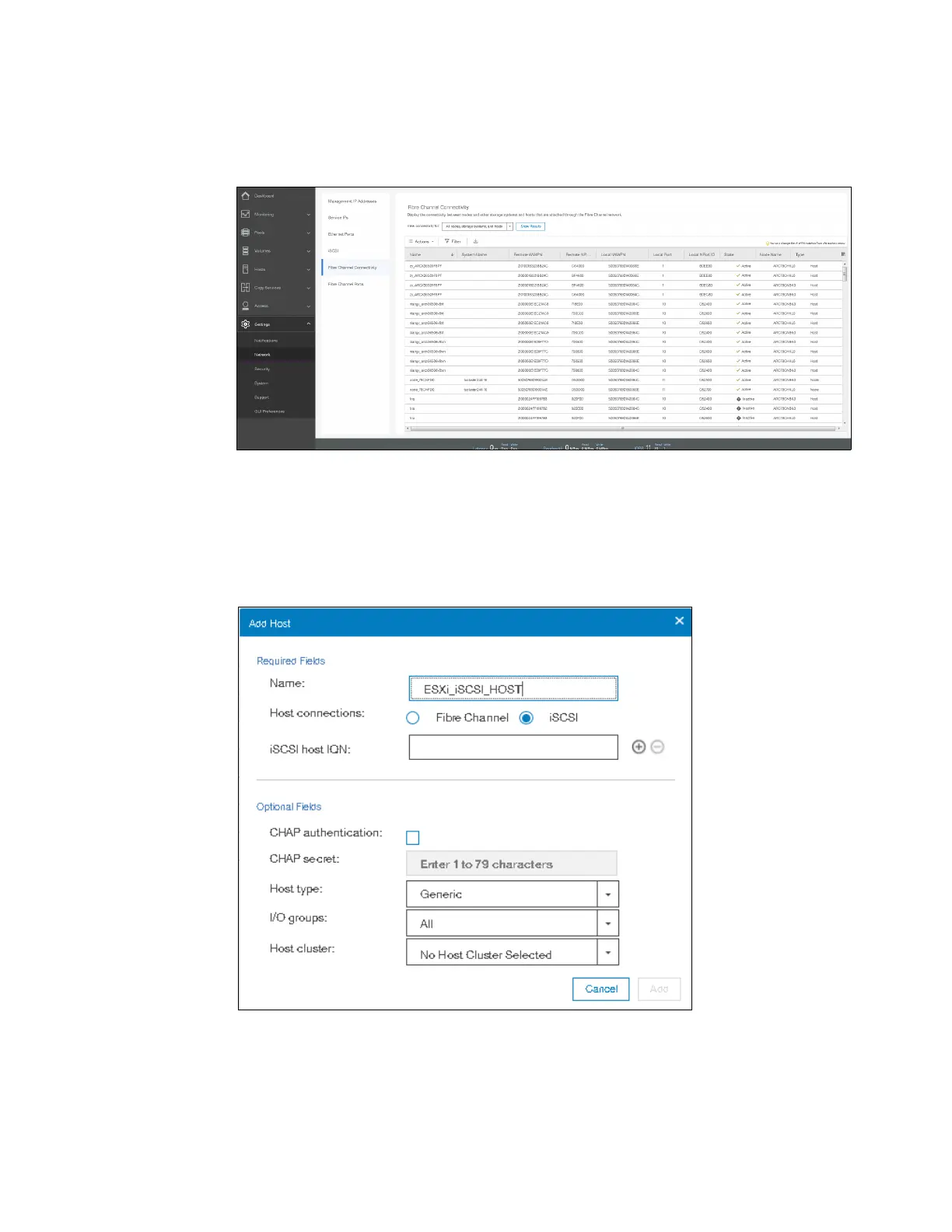Open GUI Preferences under Settings
This screenshot has width=952, height=1232.
tap(269, 411)
